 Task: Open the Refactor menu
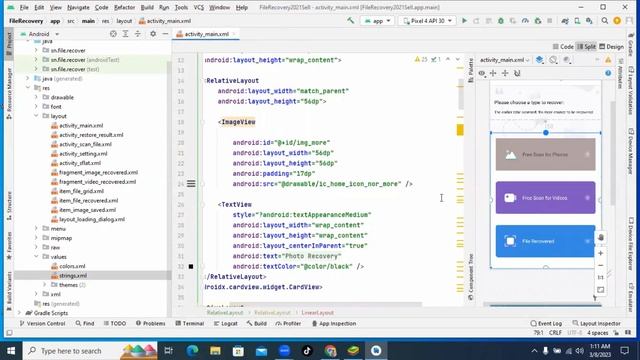tap(124, 7)
